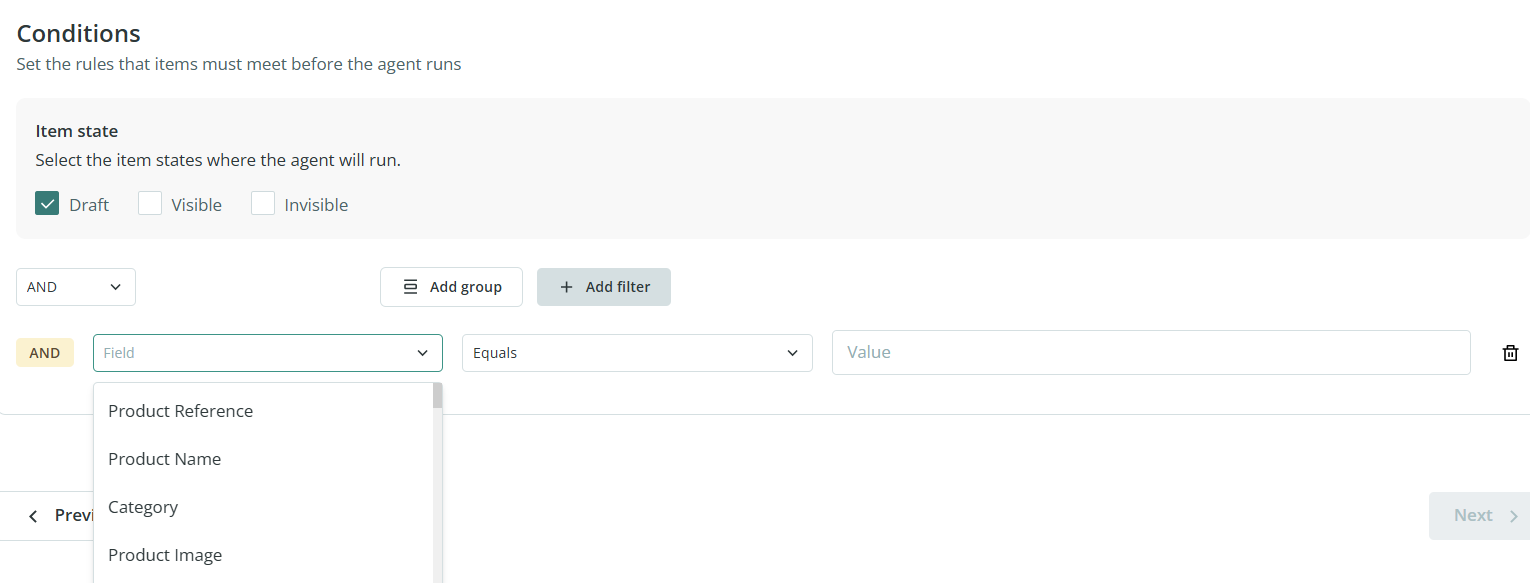Select Product Reference from the field list

180,411
